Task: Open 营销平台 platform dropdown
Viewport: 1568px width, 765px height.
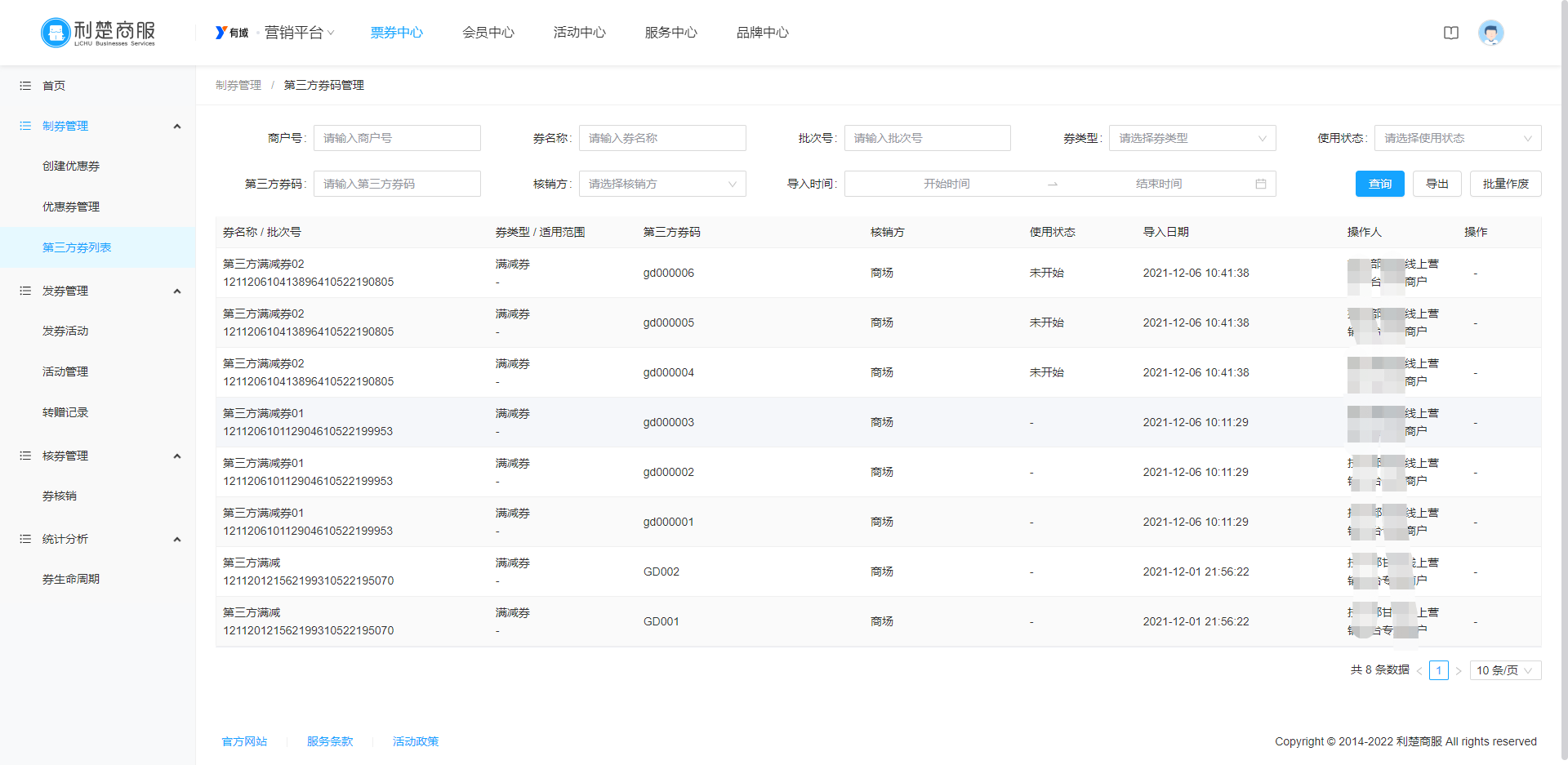Action: point(300,33)
